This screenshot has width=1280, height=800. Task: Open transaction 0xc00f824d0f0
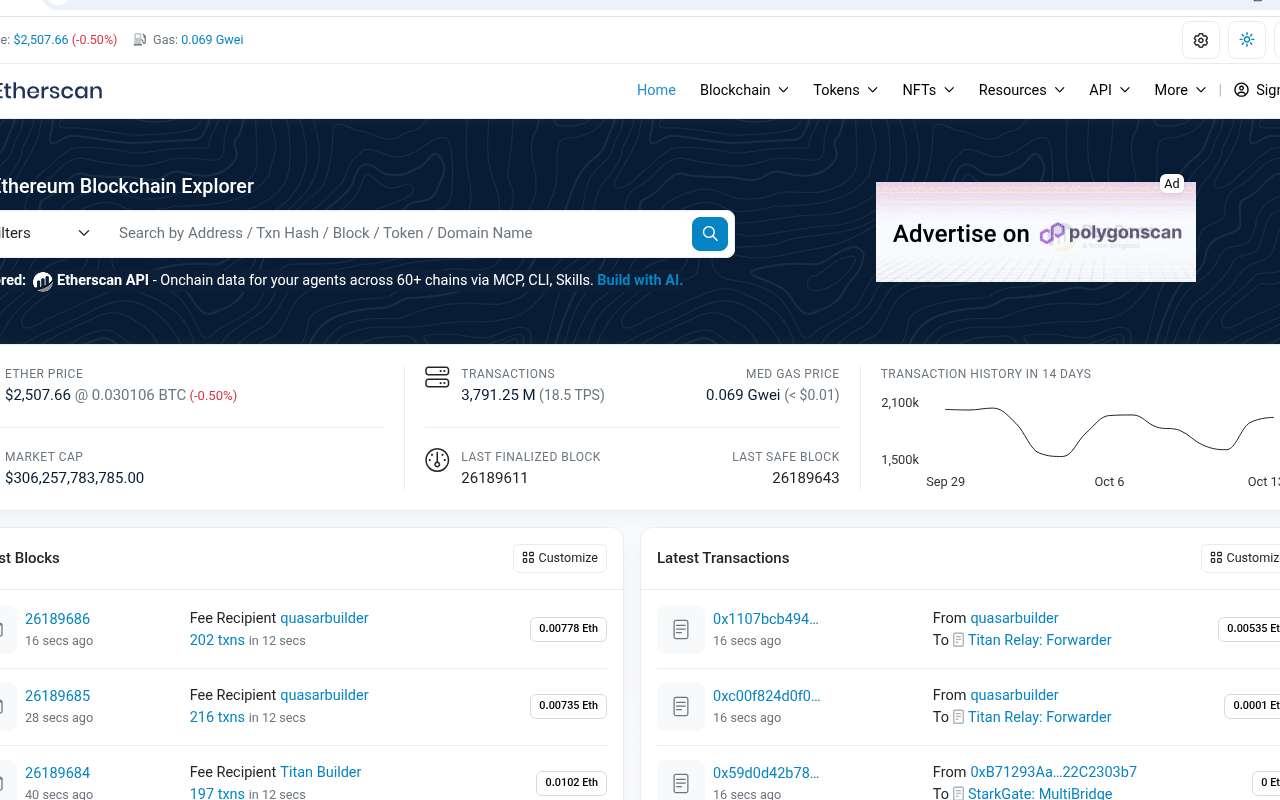(766, 696)
